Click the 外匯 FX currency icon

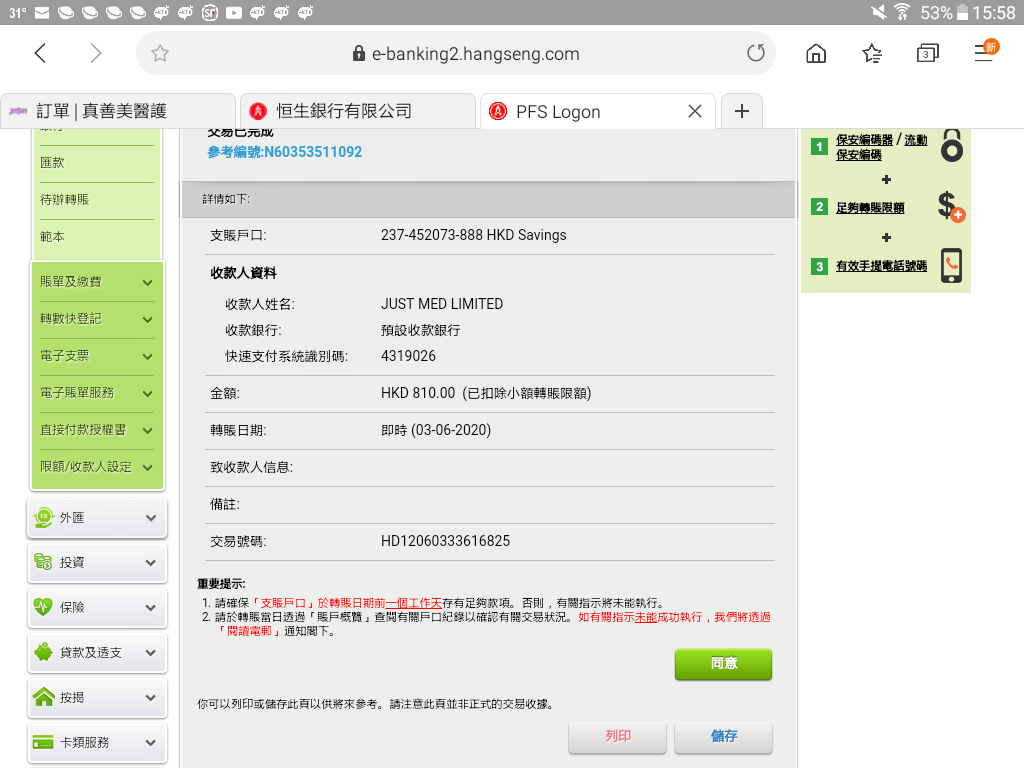tap(44, 517)
